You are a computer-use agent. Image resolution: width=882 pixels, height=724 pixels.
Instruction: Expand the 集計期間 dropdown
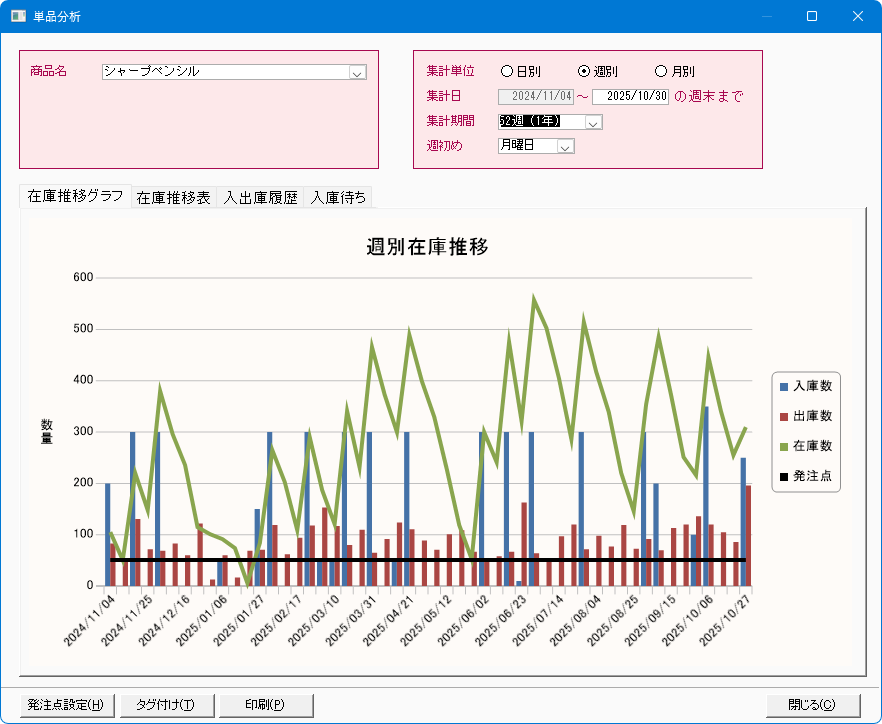pos(592,122)
